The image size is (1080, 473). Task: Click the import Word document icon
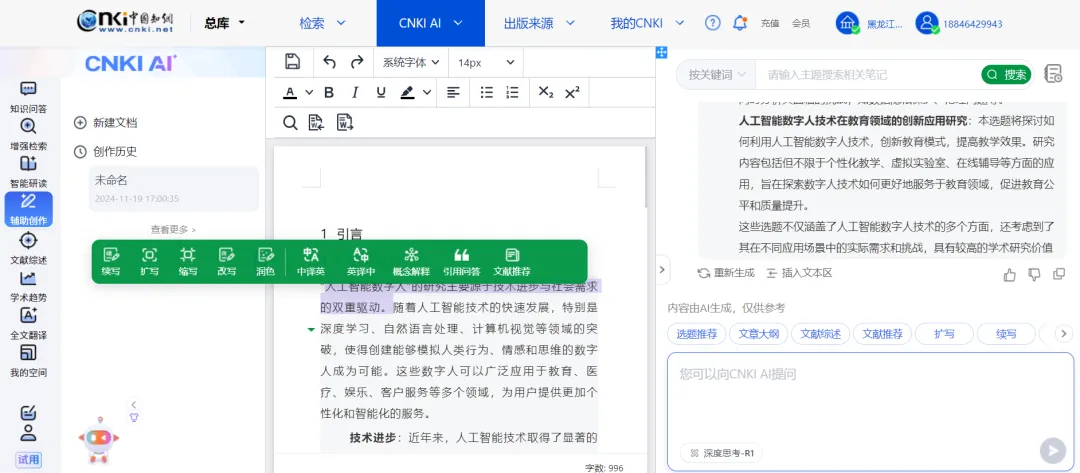pos(317,123)
